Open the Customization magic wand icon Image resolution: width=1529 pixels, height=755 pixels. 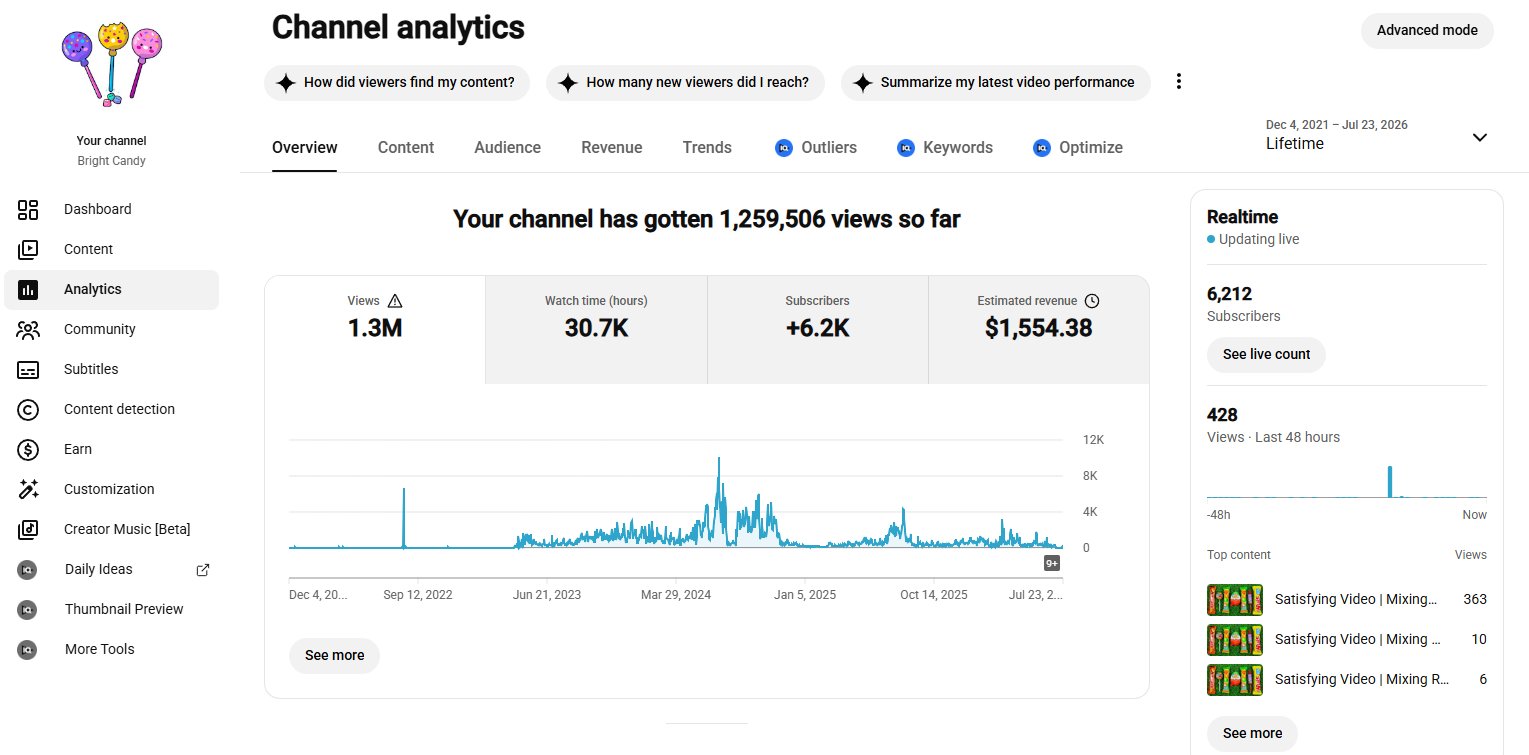point(28,489)
